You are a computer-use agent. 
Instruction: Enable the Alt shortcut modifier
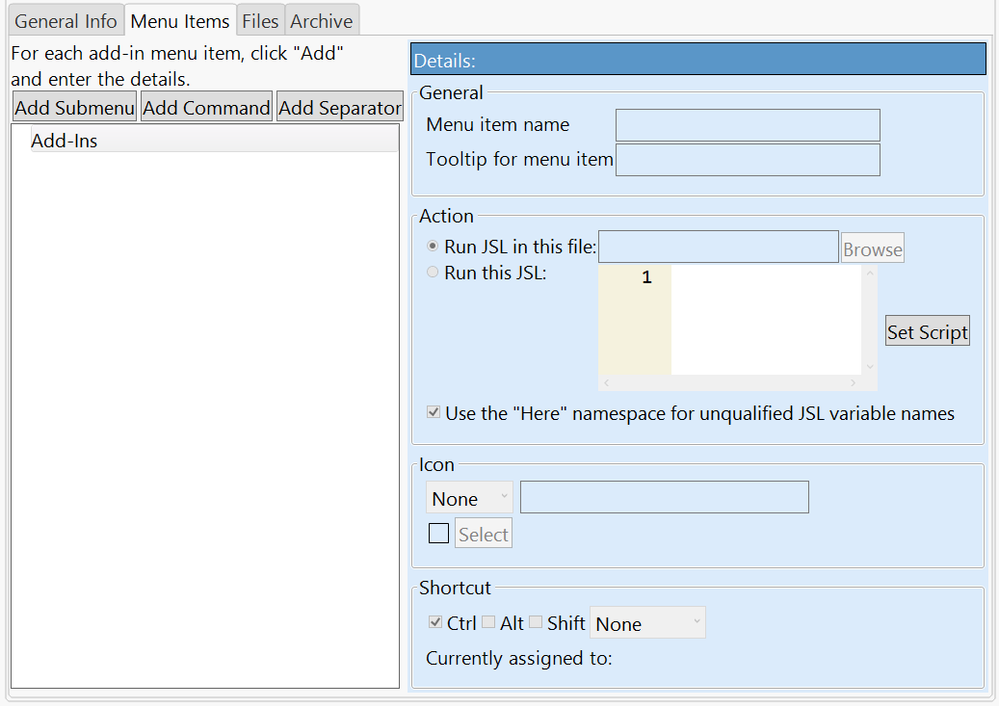click(488, 623)
